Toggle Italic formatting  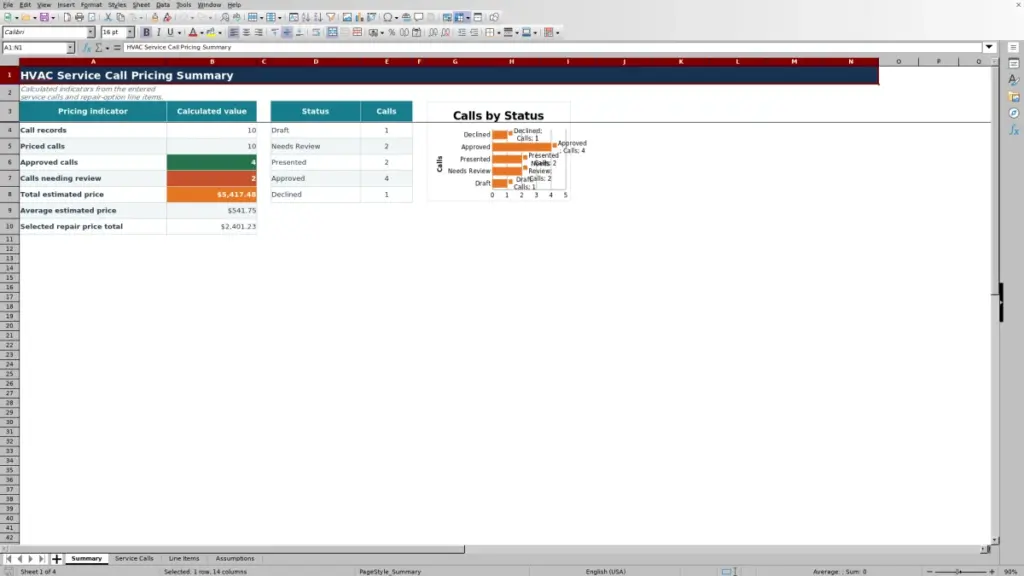point(158,33)
